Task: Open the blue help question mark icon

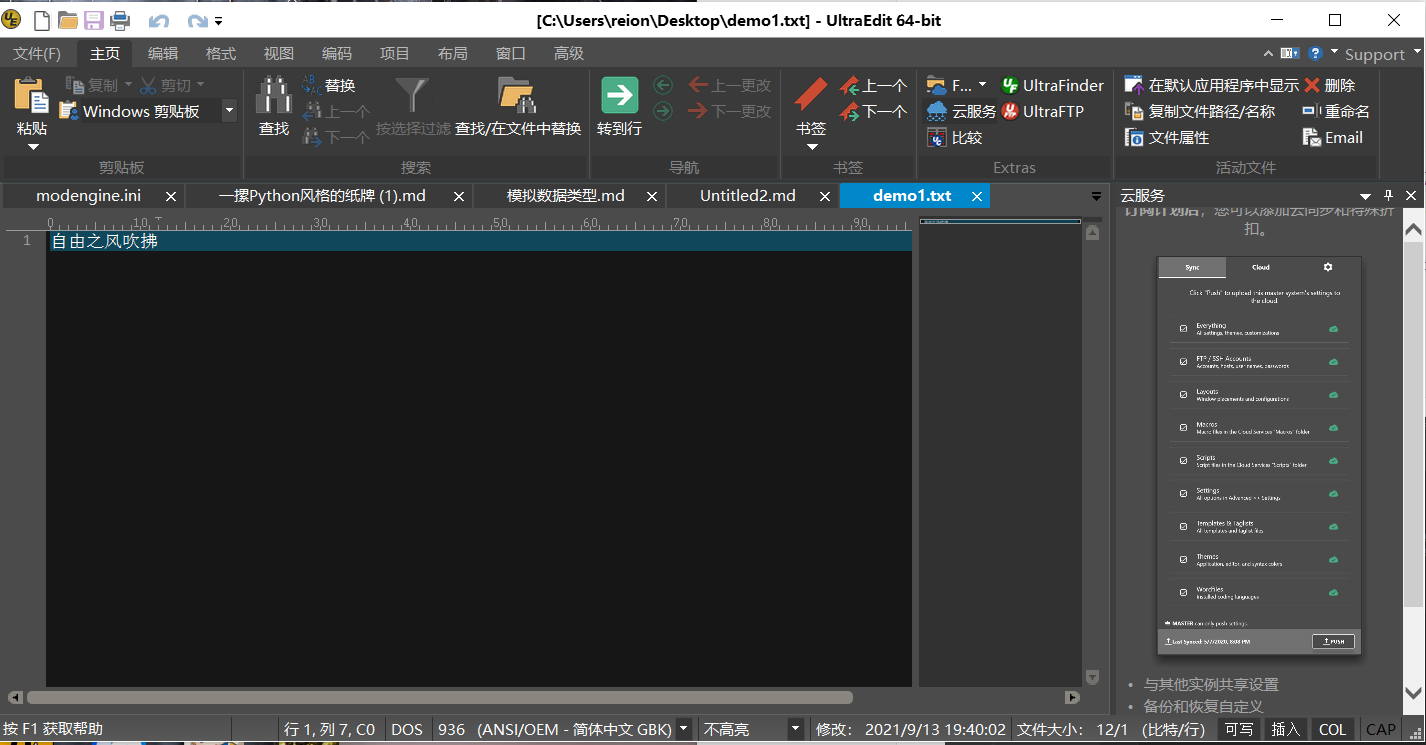Action: pyautogui.click(x=1316, y=53)
